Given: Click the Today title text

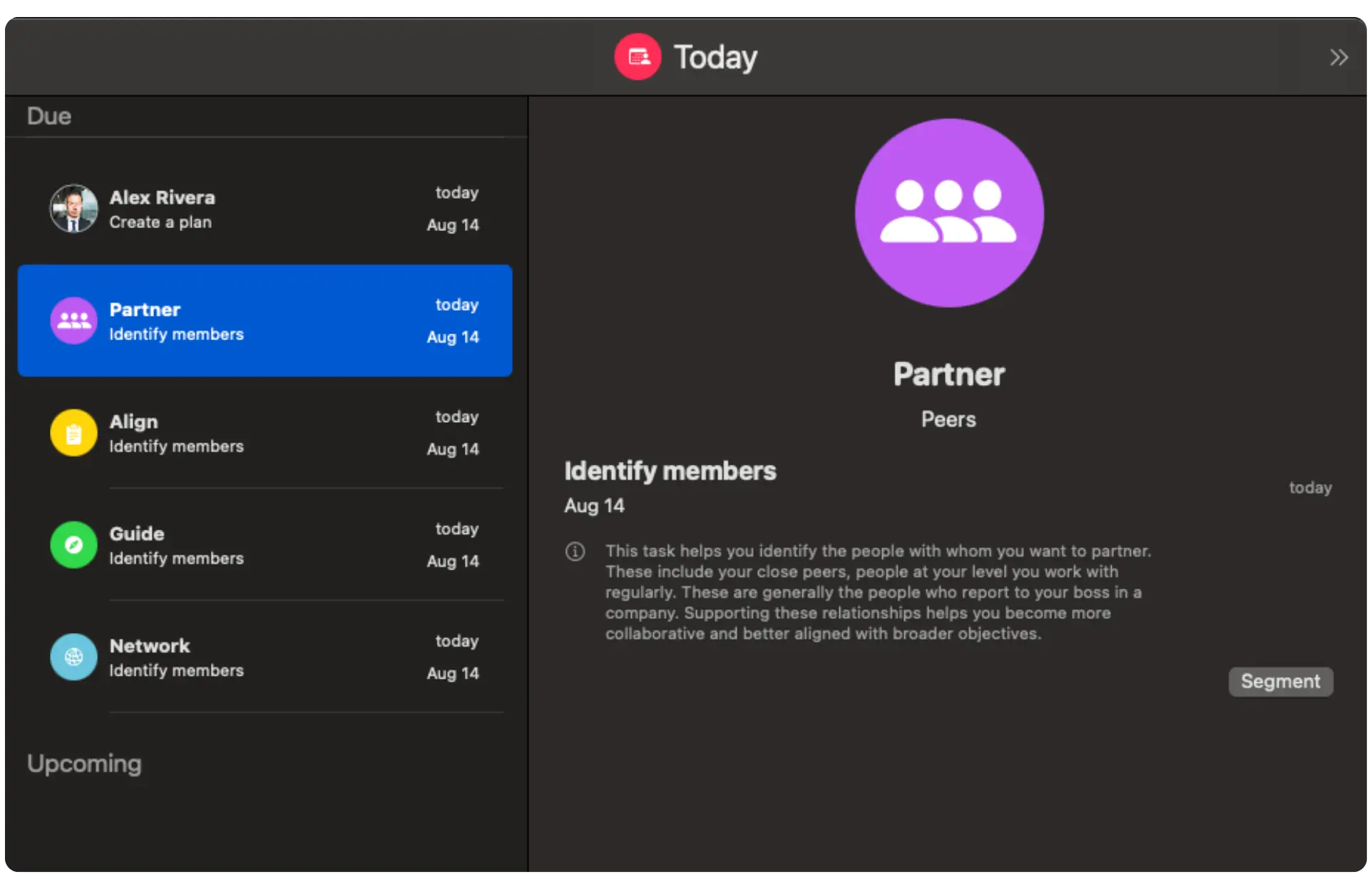Looking at the screenshot, I should tap(715, 58).
